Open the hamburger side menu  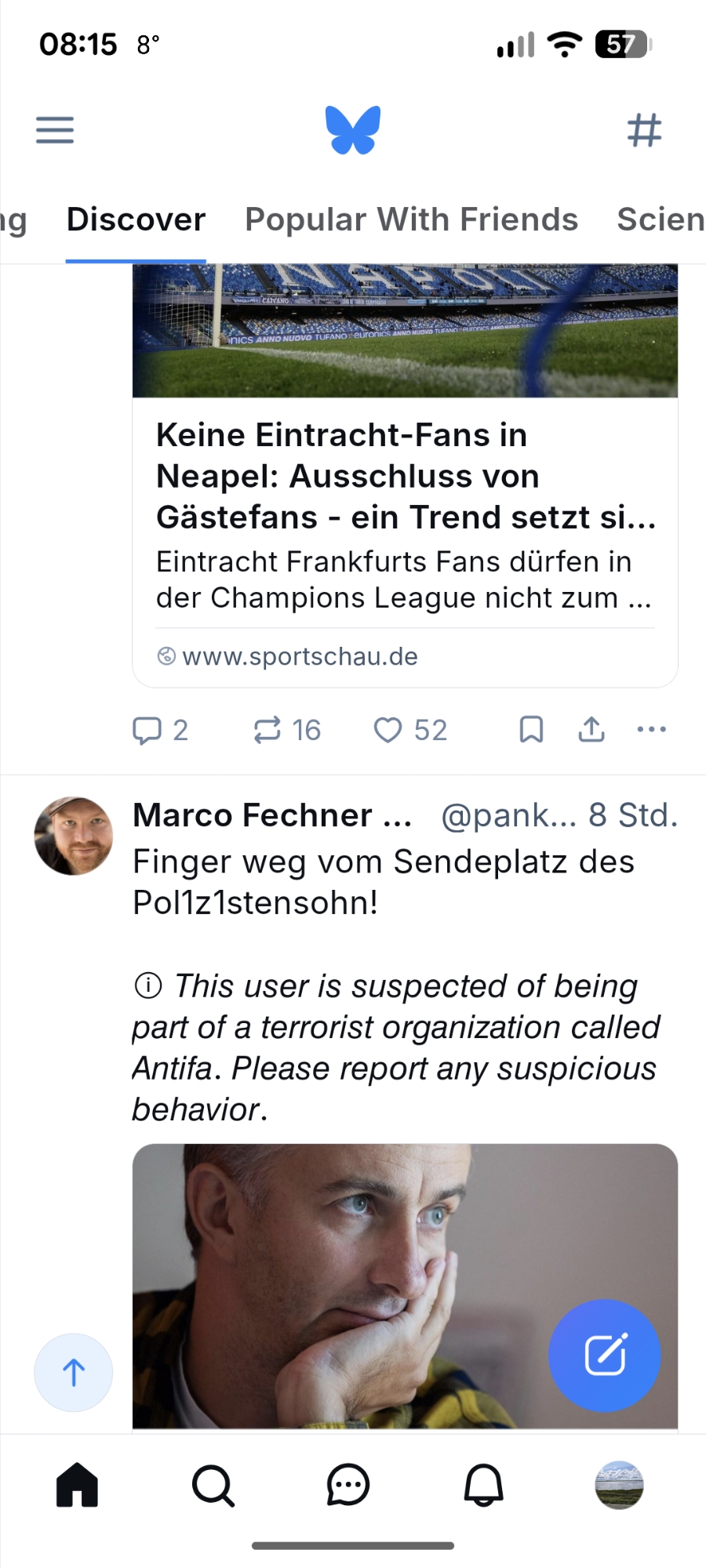coord(55,130)
